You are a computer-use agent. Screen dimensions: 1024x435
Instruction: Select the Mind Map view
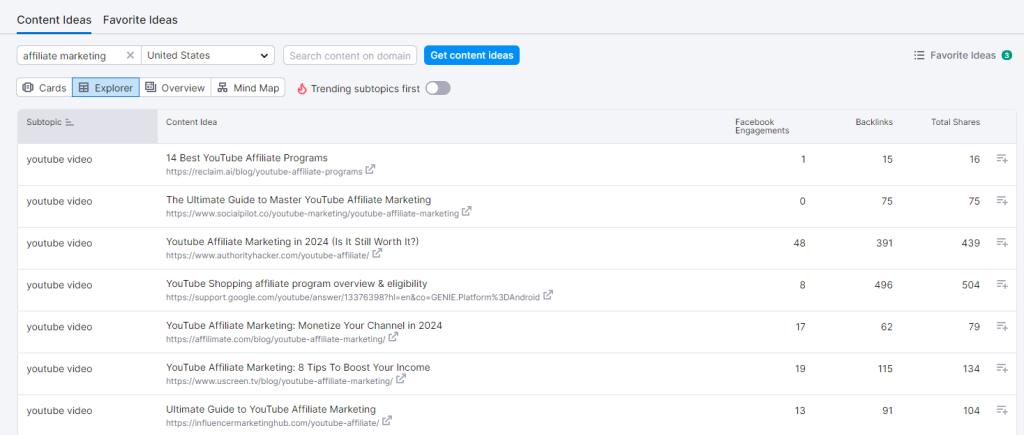(x=248, y=88)
